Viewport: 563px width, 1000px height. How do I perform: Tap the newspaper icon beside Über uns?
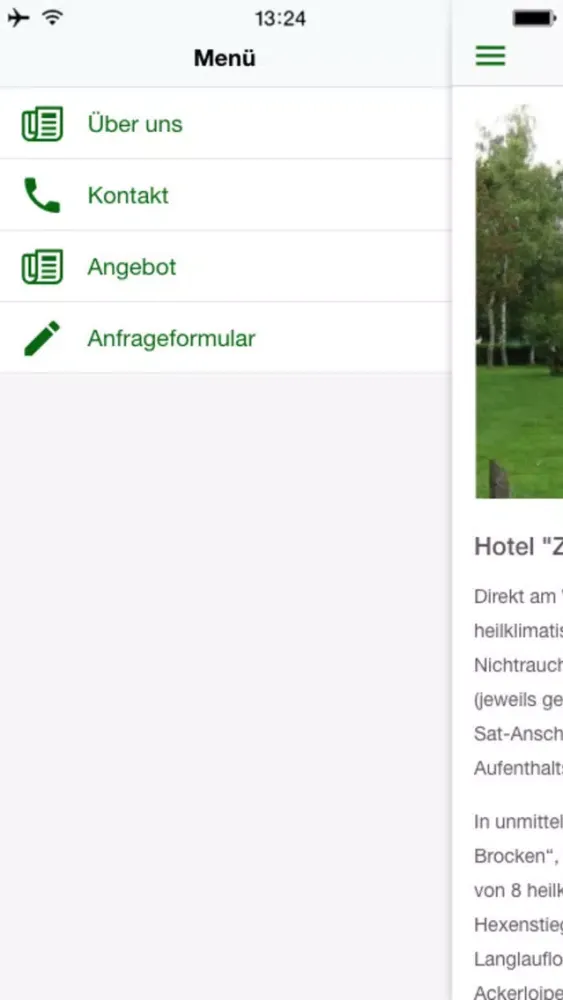[x=42, y=124]
